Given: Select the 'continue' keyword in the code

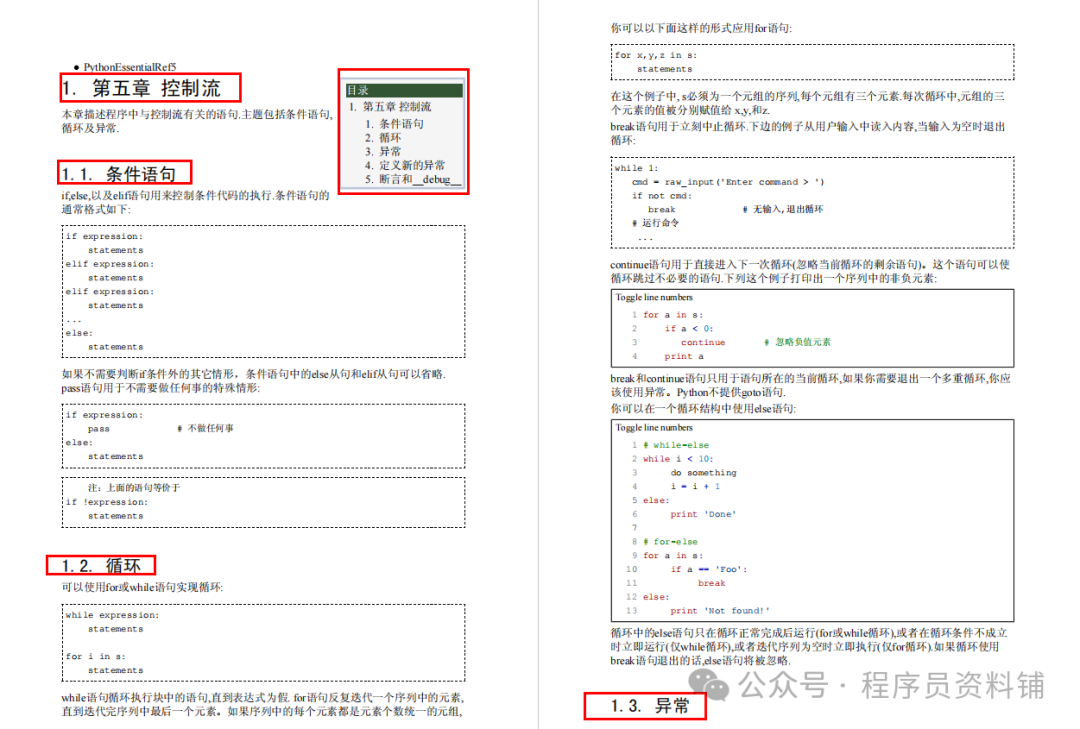Looking at the screenshot, I should tap(703, 342).
